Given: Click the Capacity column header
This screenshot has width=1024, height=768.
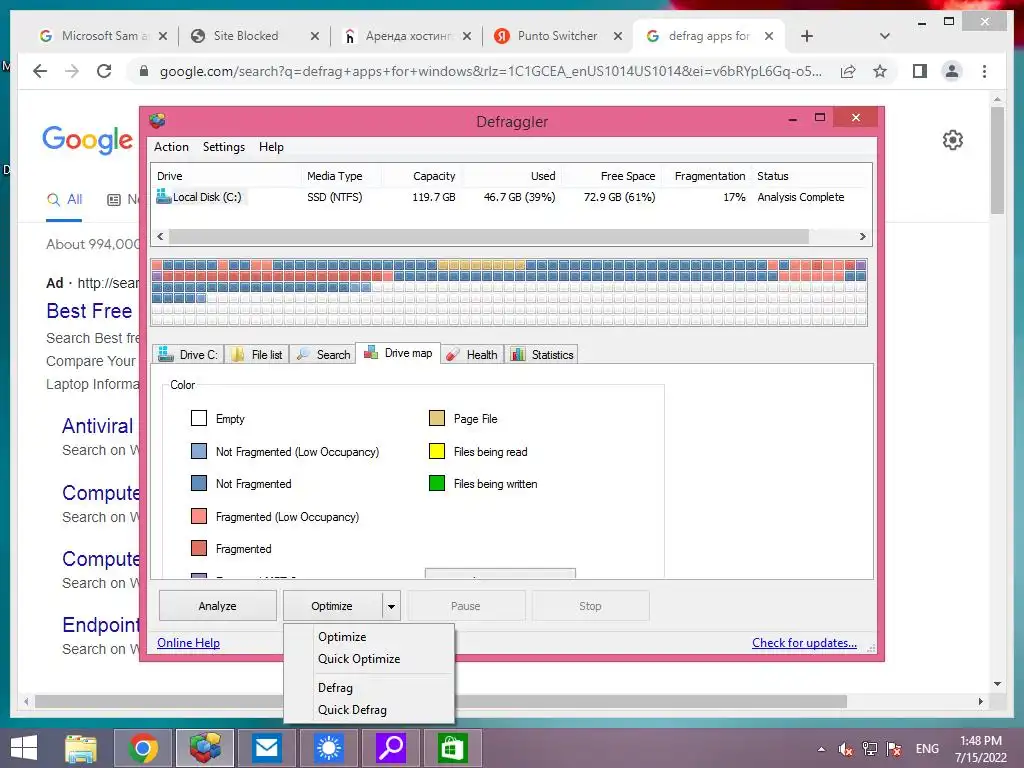Looking at the screenshot, I should [x=423, y=176].
